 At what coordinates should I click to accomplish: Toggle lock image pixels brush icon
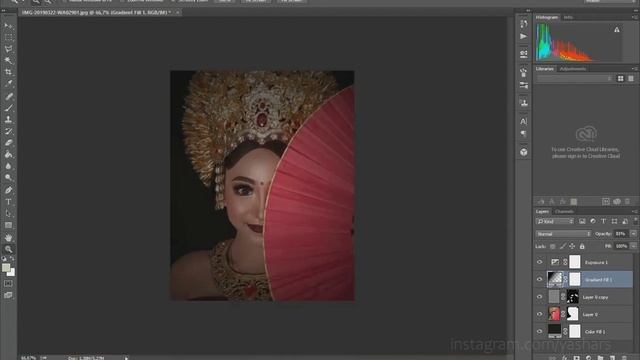[x=563, y=246]
